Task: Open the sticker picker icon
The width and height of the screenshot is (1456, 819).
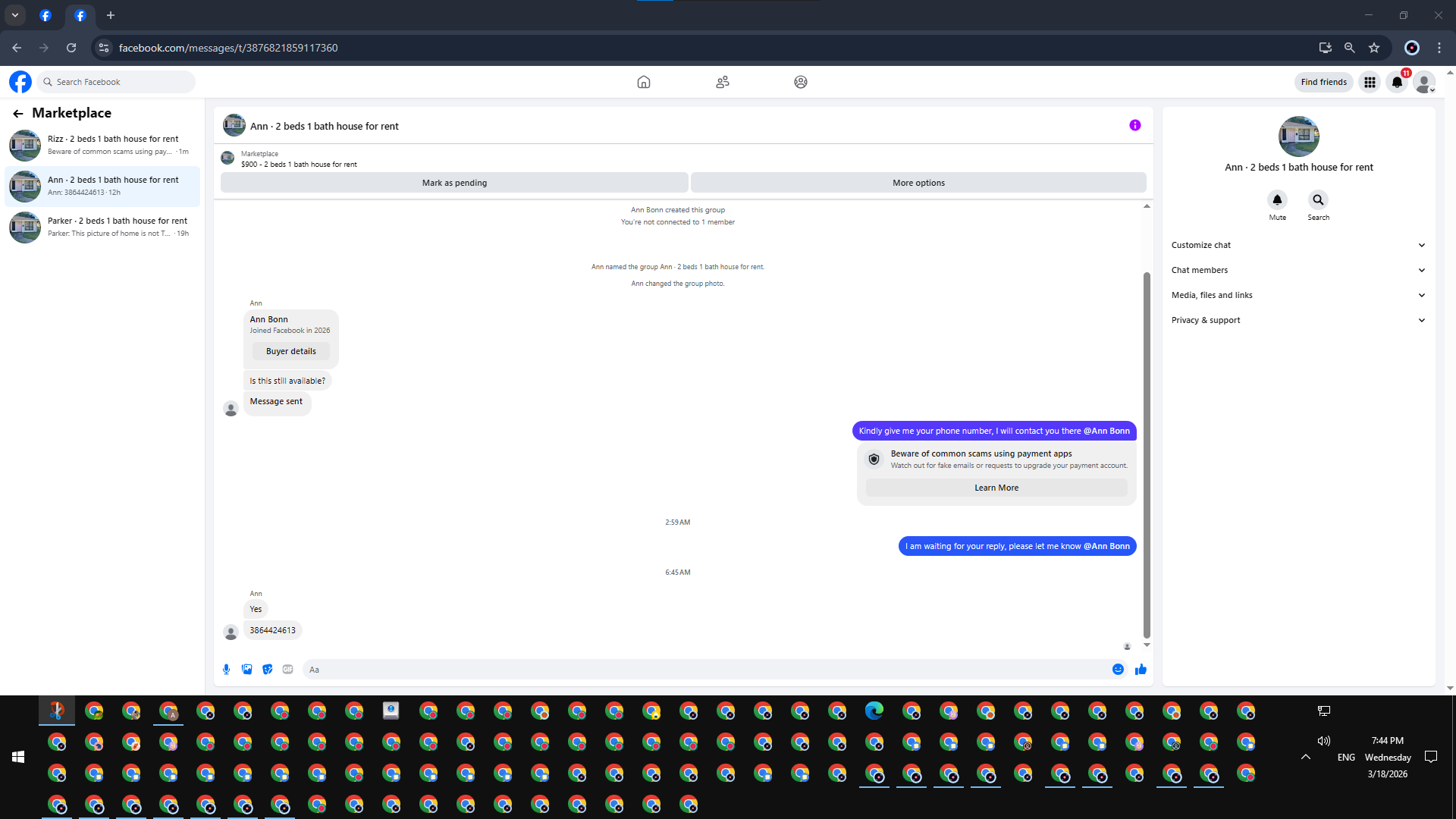Action: pos(267,669)
